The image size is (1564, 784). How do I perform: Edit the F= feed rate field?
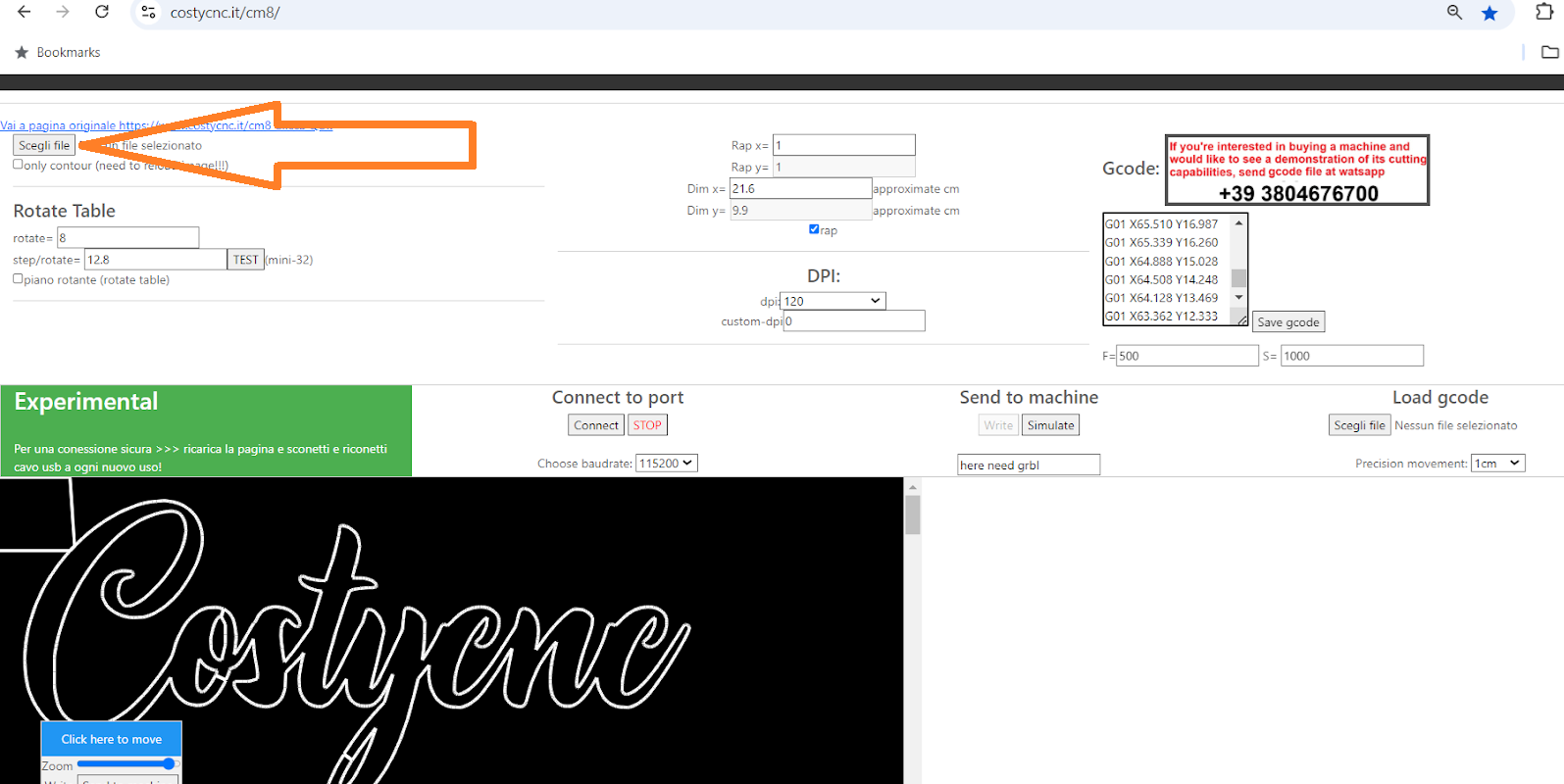[x=1186, y=356]
